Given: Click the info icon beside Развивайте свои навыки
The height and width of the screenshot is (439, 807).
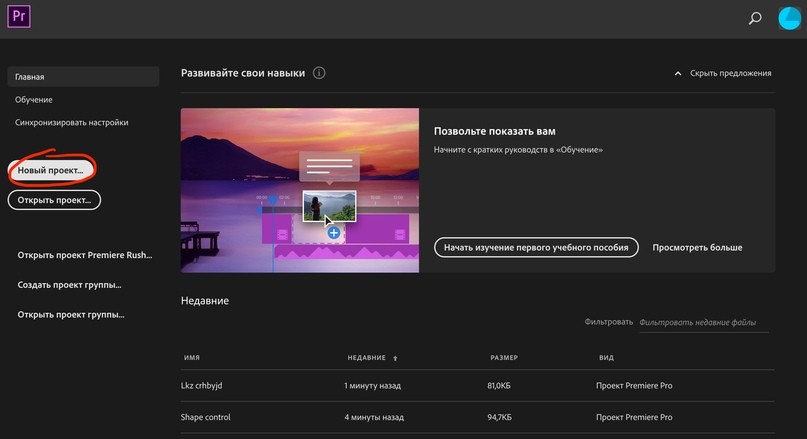Looking at the screenshot, I should tap(319, 73).
